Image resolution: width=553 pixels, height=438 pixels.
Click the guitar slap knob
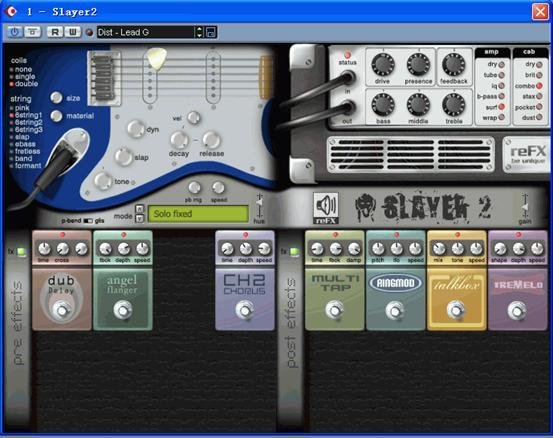124,157
